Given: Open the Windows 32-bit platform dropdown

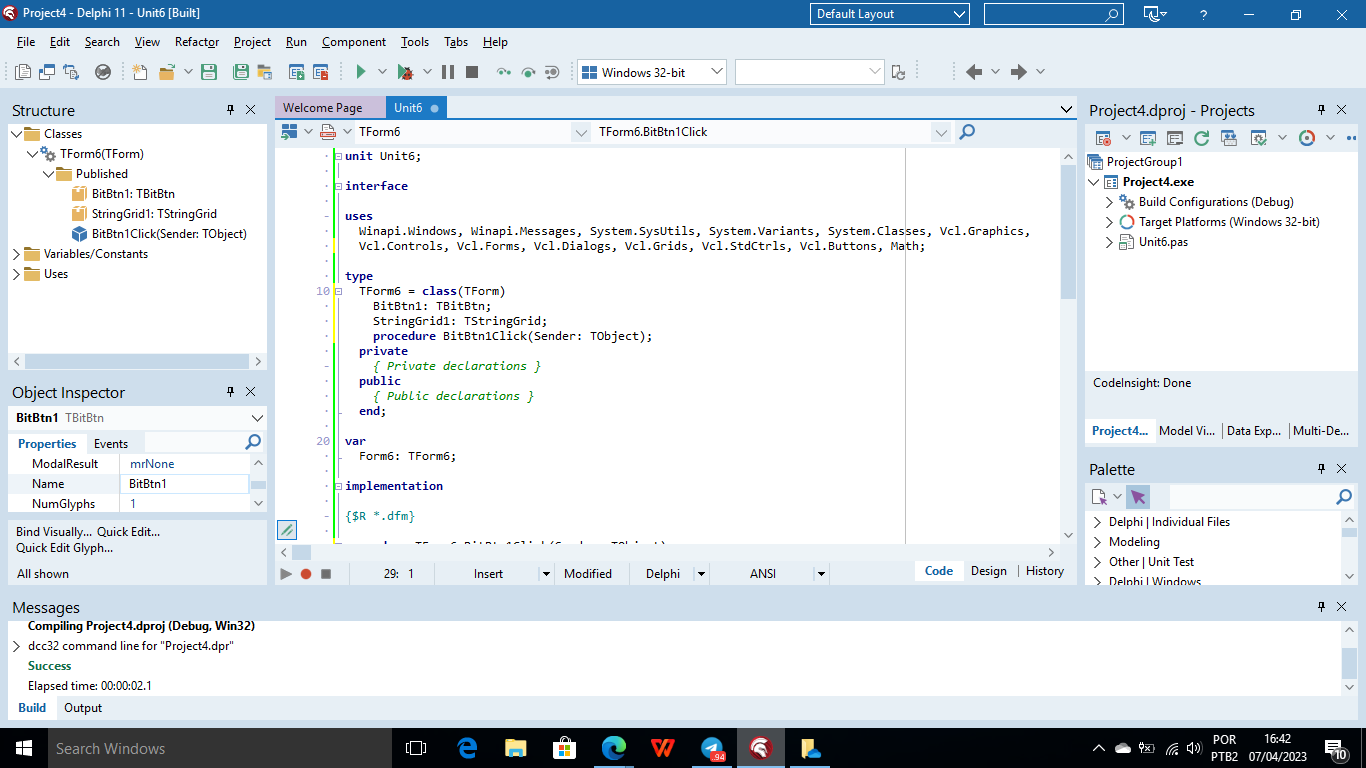Looking at the screenshot, I should [716, 72].
